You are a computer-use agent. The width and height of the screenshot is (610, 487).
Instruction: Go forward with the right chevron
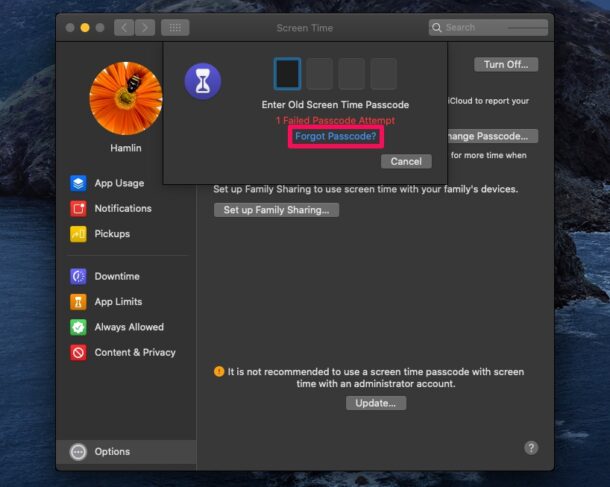tap(146, 28)
